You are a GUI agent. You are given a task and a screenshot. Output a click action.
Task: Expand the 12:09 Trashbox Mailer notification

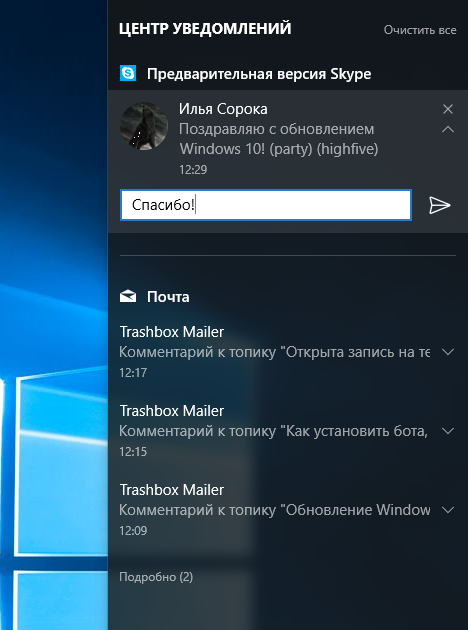pos(448,510)
